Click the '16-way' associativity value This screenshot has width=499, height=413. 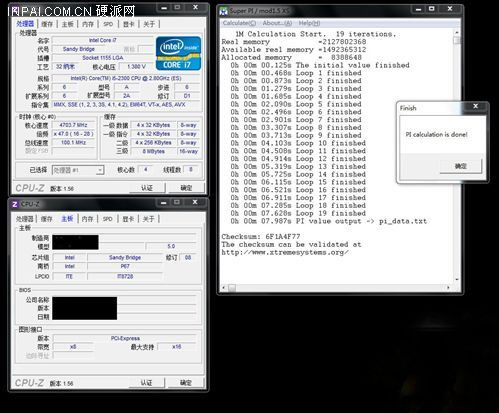tap(188, 151)
